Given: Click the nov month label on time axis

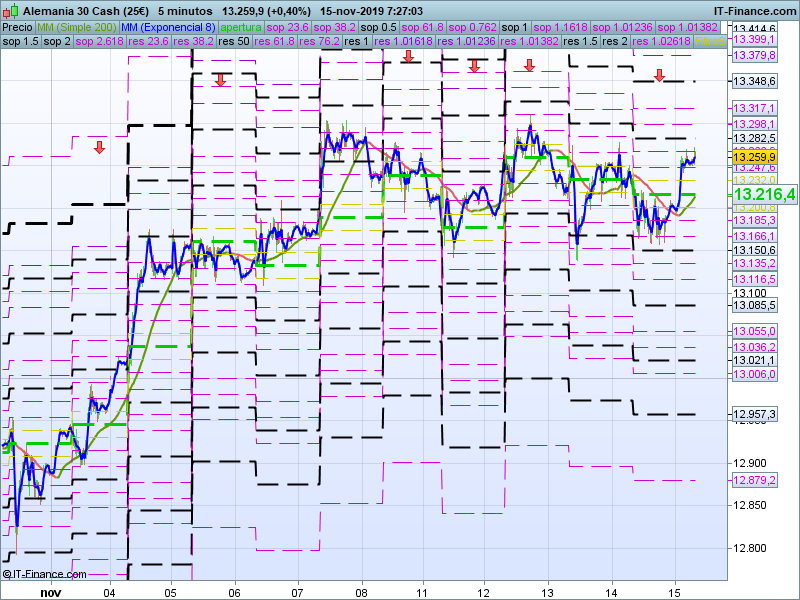Looking at the screenshot, I should point(50,592).
